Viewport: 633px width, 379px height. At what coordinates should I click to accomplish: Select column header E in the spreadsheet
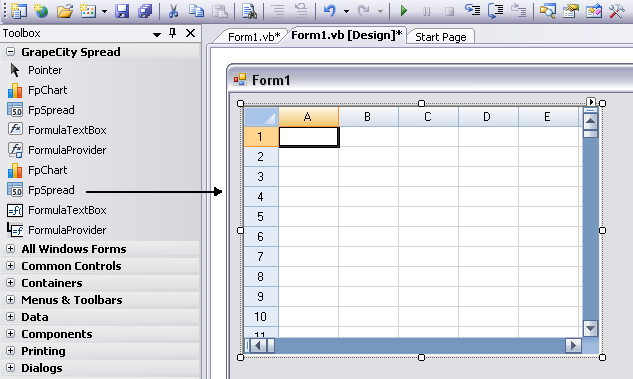[x=548, y=117]
